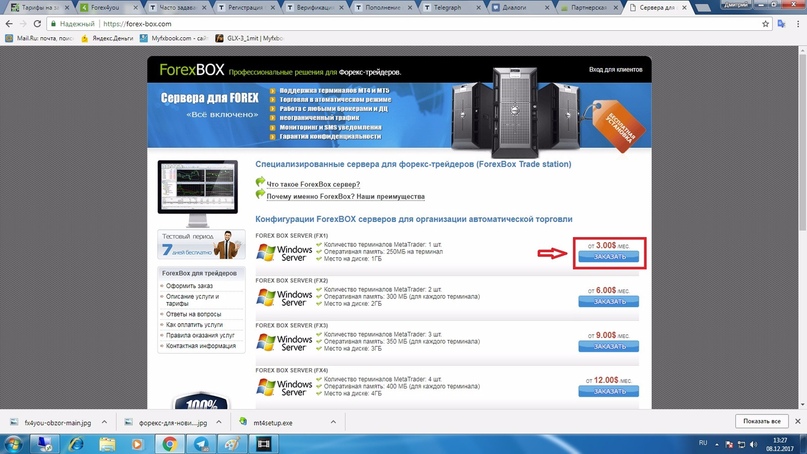Open menu arrow for mt4setup.exe download

coord(333,422)
